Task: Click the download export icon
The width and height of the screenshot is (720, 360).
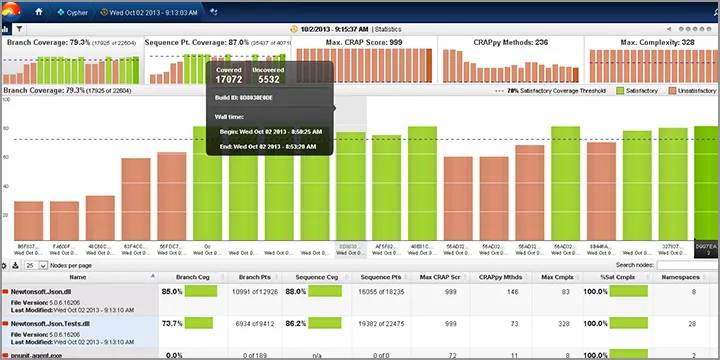Action: tap(15, 265)
